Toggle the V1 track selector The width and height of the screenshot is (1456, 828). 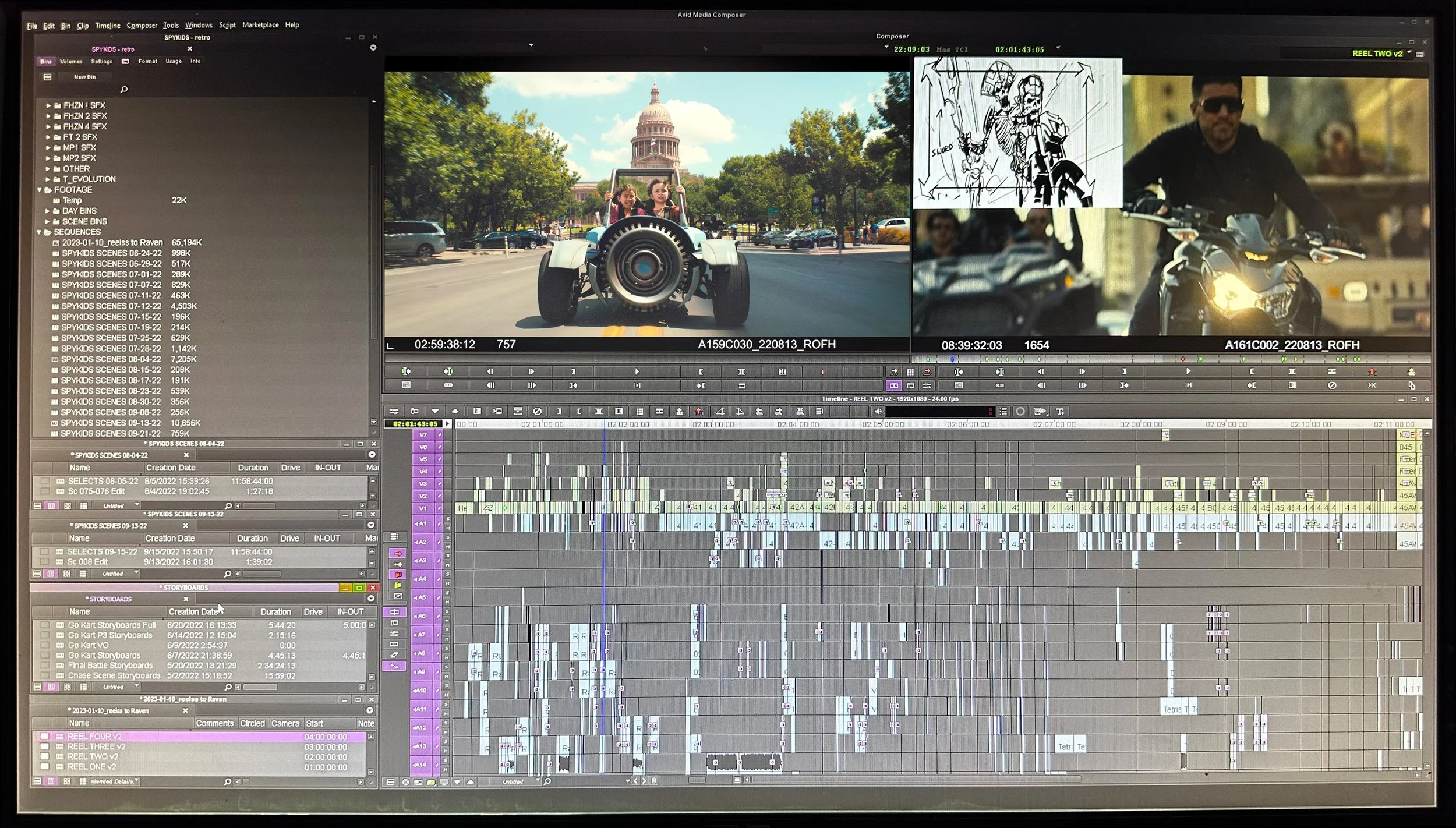coord(423,508)
